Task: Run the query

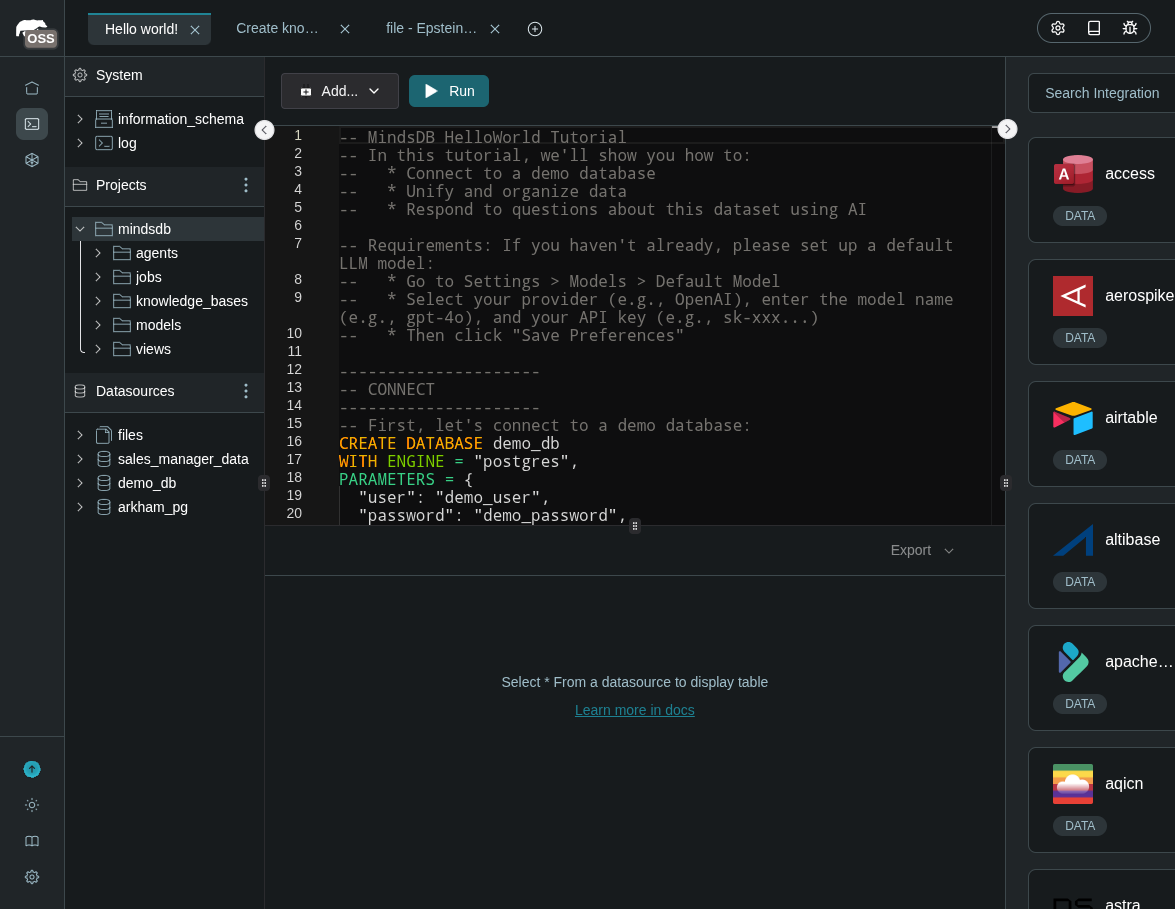Action: pos(449,91)
